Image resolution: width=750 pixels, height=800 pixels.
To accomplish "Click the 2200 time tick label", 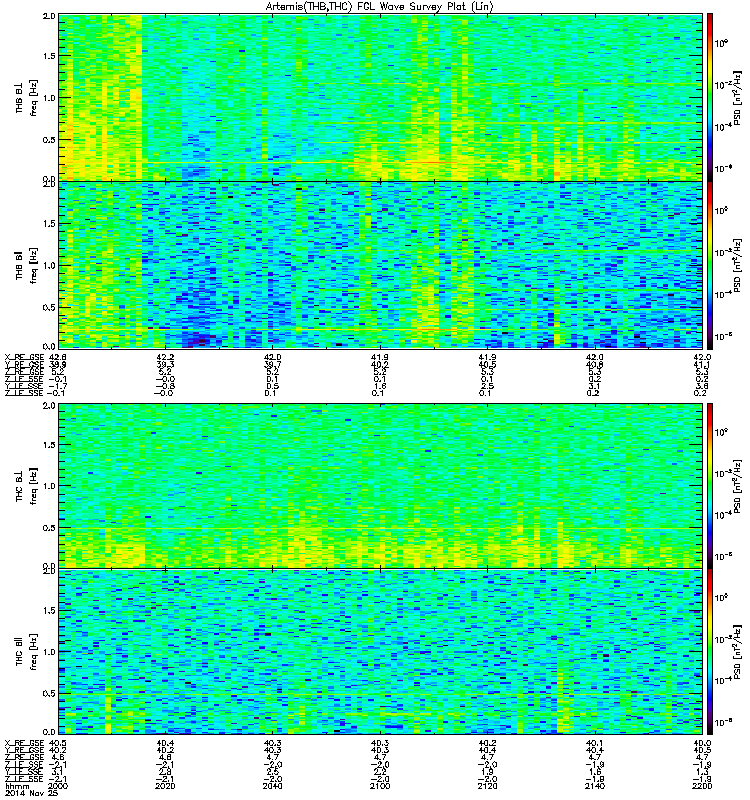I will coord(703,786).
